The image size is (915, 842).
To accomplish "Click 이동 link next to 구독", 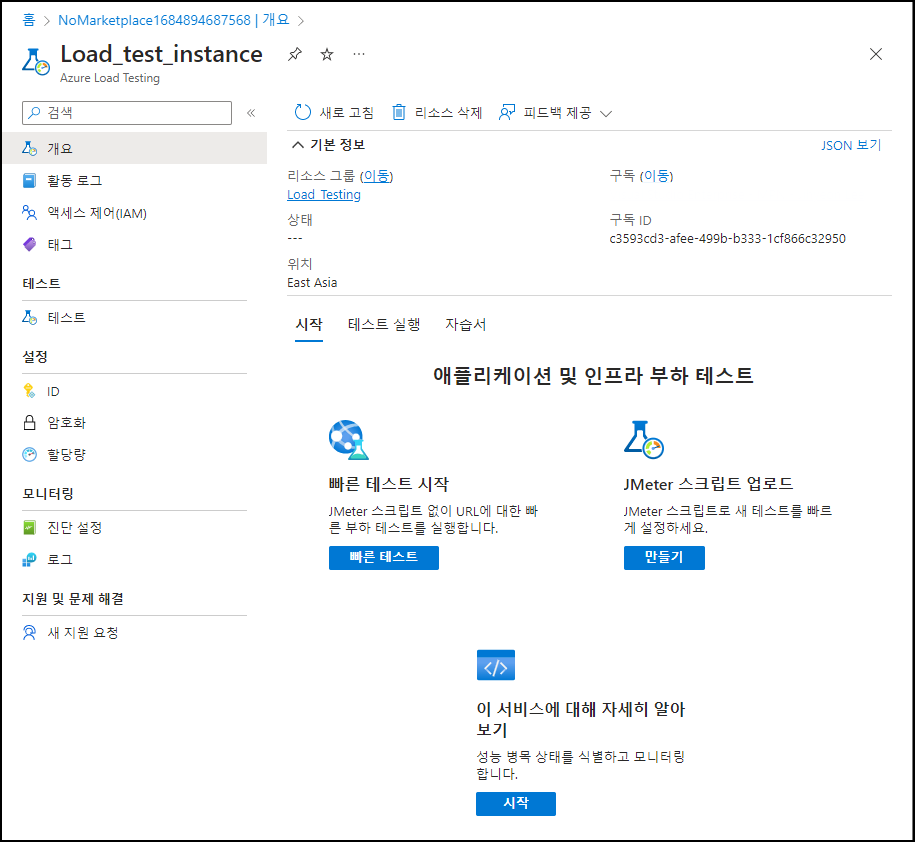I will pos(656,176).
